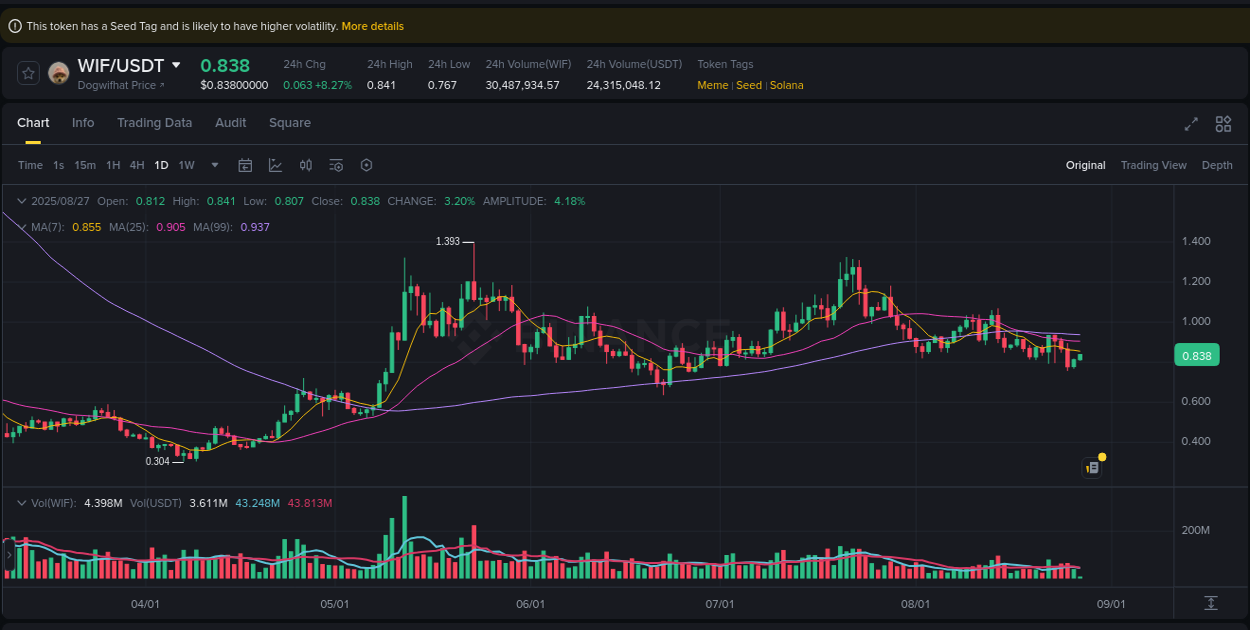Select the 1W timeframe
This screenshot has width=1250, height=630.
pyautogui.click(x=186, y=165)
